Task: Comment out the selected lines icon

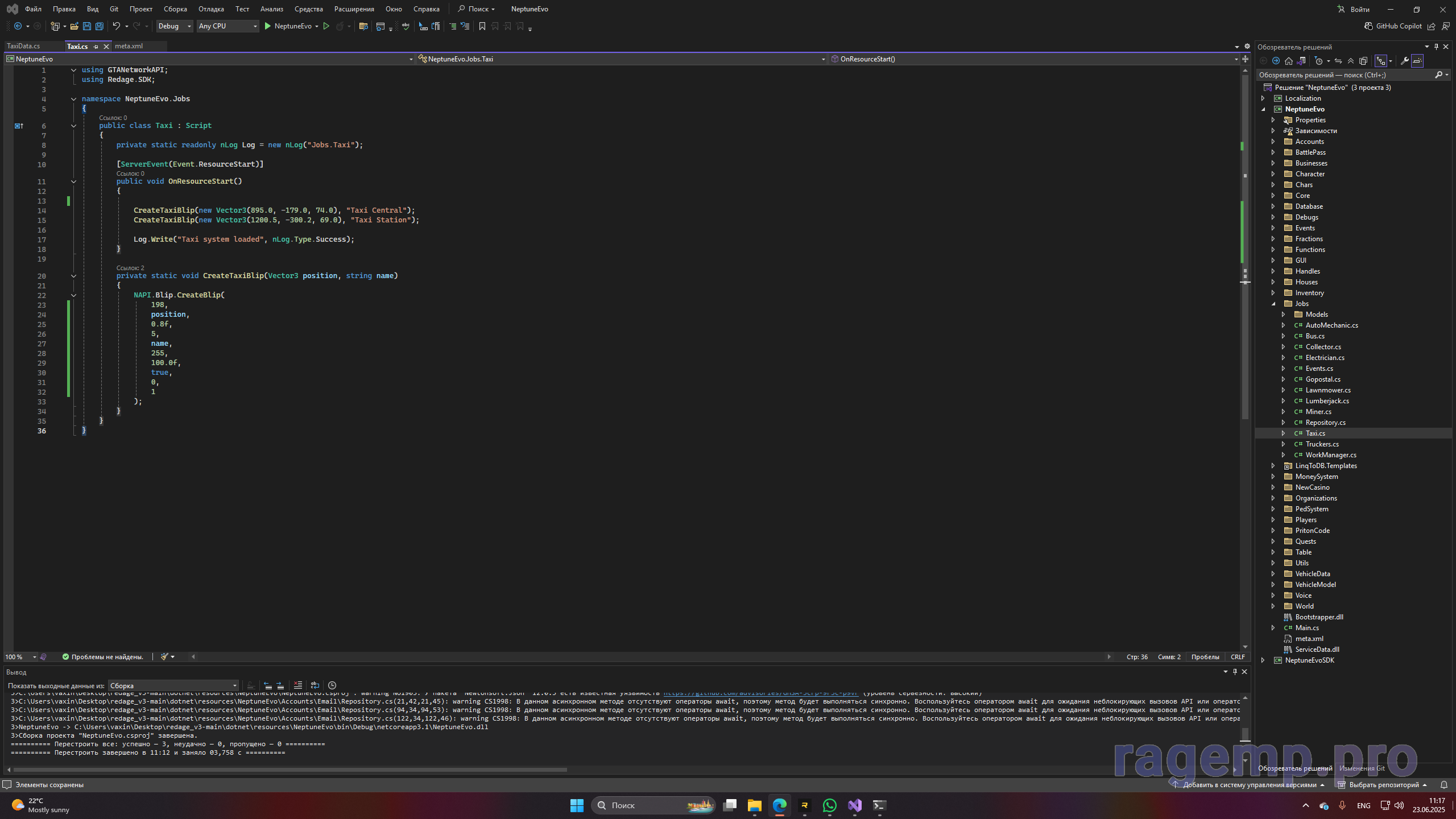Action: click(453, 26)
